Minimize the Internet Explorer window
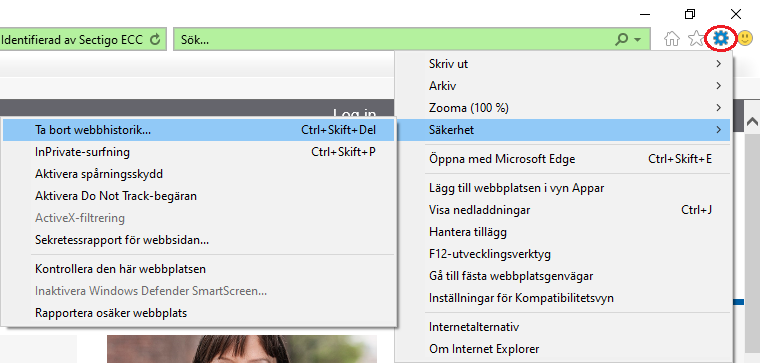This screenshot has height=363, width=760. (x=645, y=14)
